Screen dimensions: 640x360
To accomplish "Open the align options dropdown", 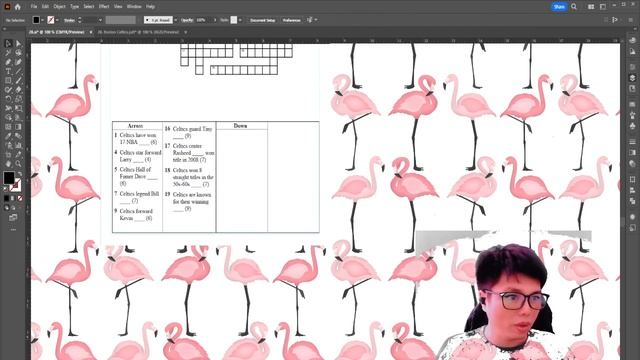I will 316,20.
